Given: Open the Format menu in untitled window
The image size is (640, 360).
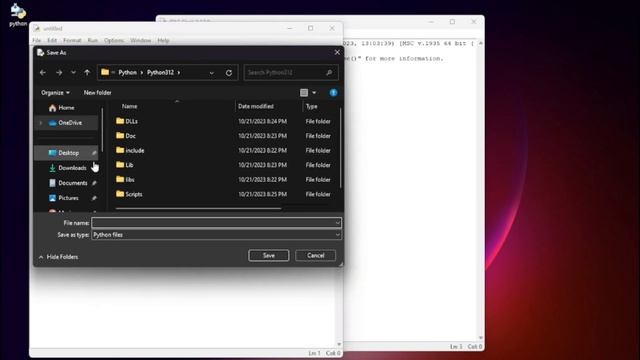Looking at the screenshot, I should pyautogui.click(x=72, y=40).
